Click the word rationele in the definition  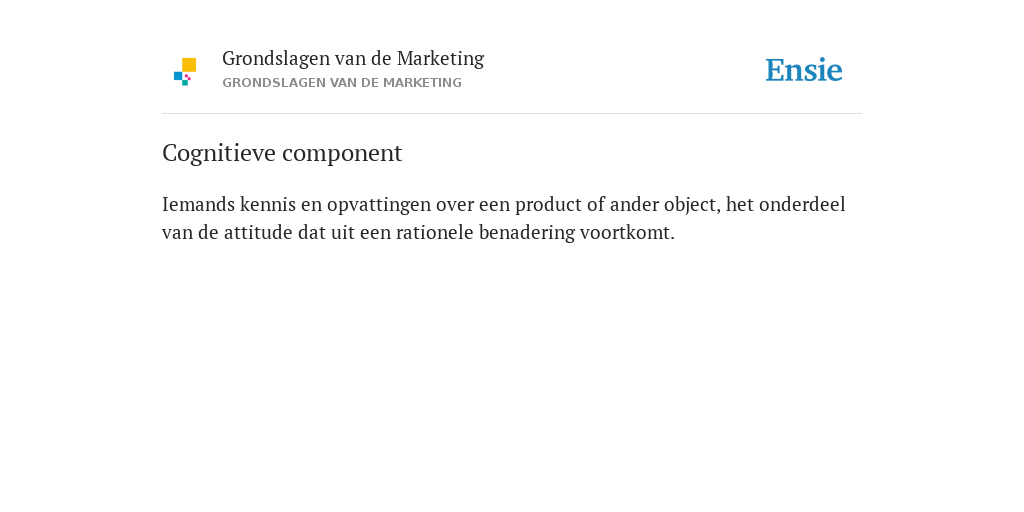click(434, 232)
